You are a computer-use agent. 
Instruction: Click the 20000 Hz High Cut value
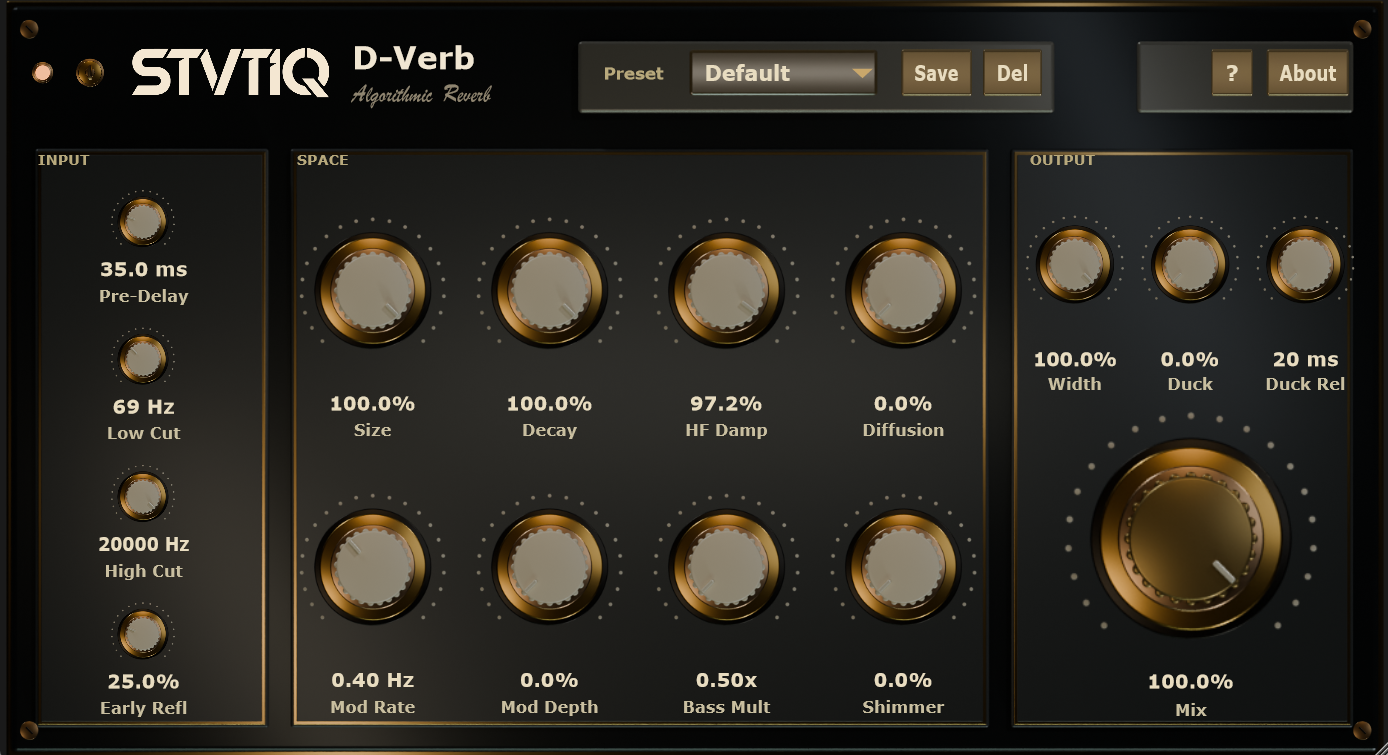click(x=143, y=545)
